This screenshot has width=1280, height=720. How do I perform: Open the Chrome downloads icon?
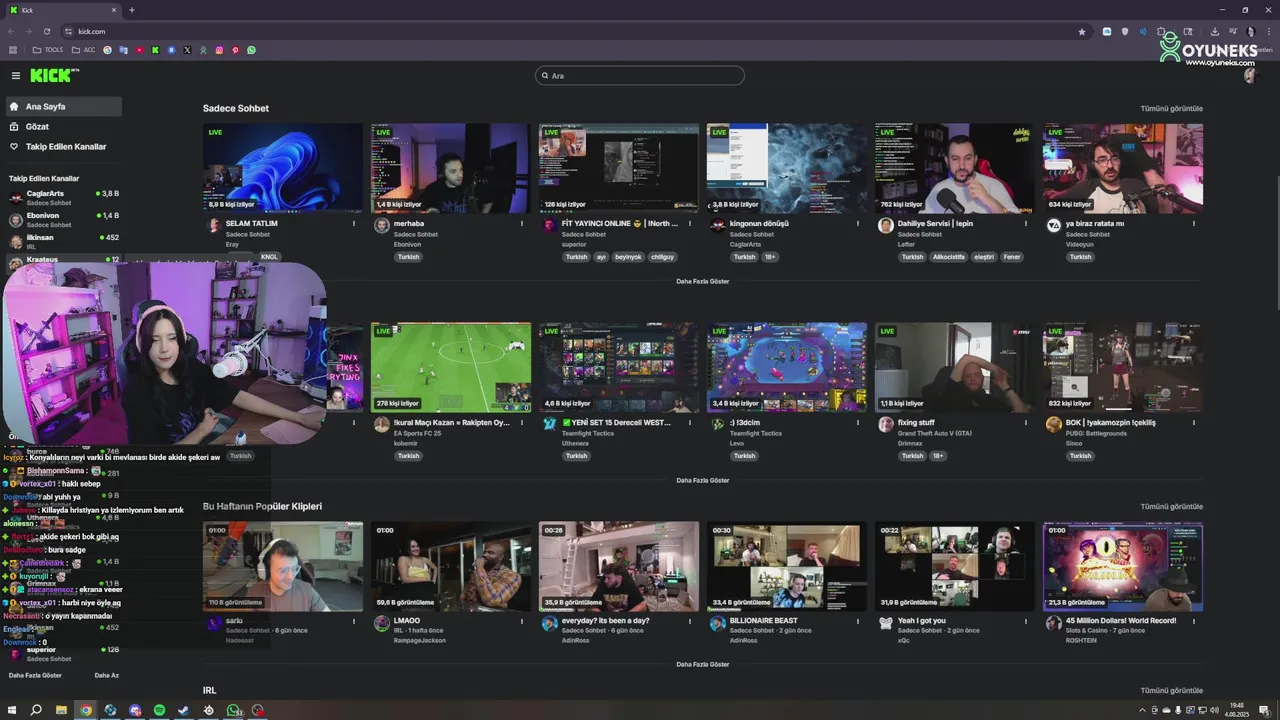coord(1214,31)
